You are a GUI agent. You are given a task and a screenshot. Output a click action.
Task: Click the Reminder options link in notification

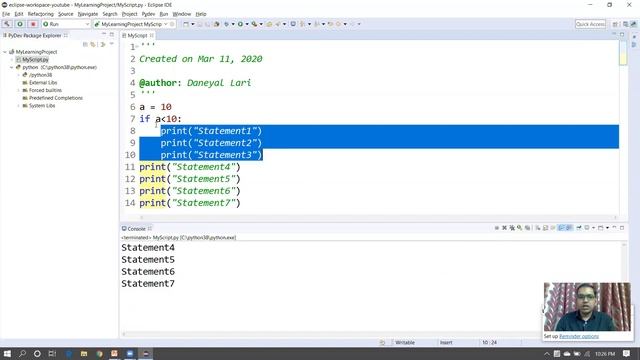coord(579,336)
